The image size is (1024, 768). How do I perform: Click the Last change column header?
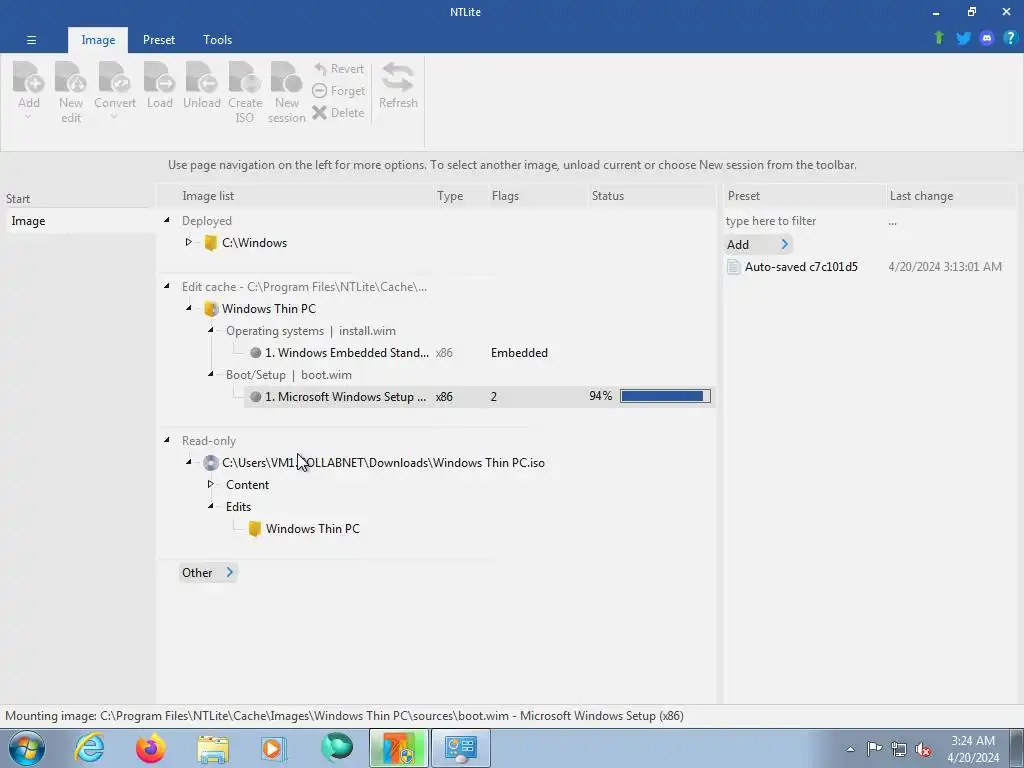[950, 196]
